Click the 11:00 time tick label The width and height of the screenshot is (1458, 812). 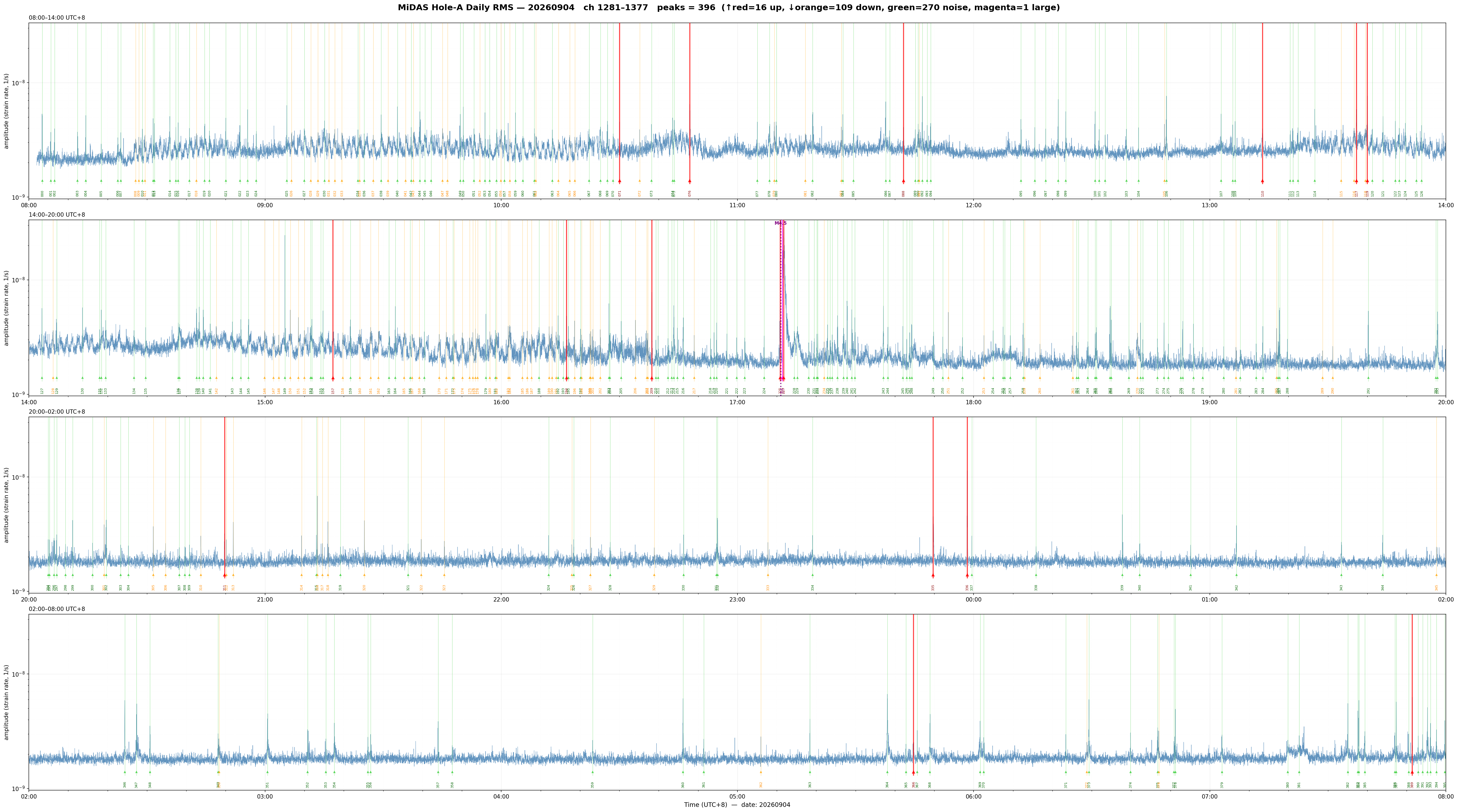click(737, 205)
